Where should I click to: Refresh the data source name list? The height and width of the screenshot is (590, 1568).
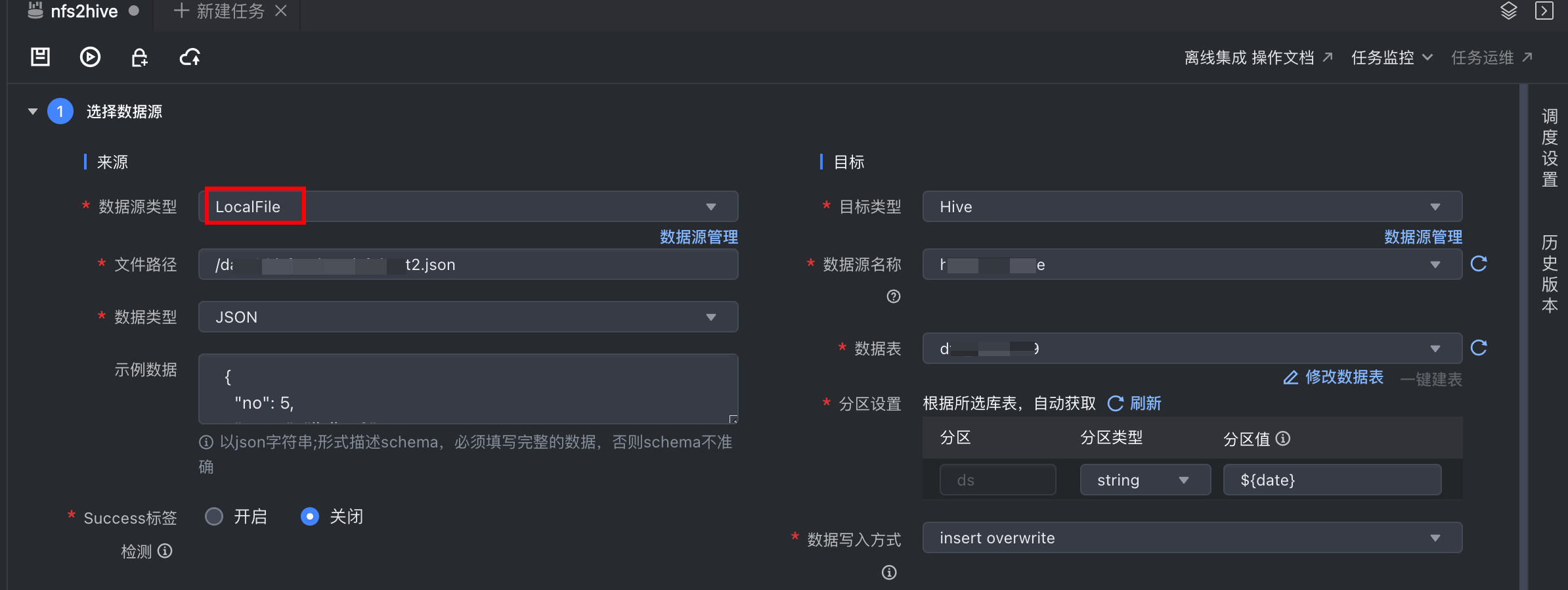(1479, 264)
